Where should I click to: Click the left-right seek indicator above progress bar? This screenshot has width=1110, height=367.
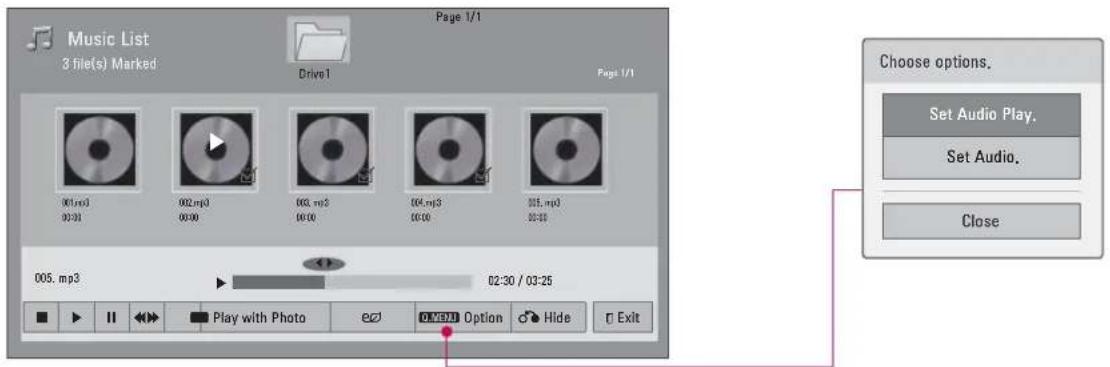pyautogui.click(x=324, y=264)
